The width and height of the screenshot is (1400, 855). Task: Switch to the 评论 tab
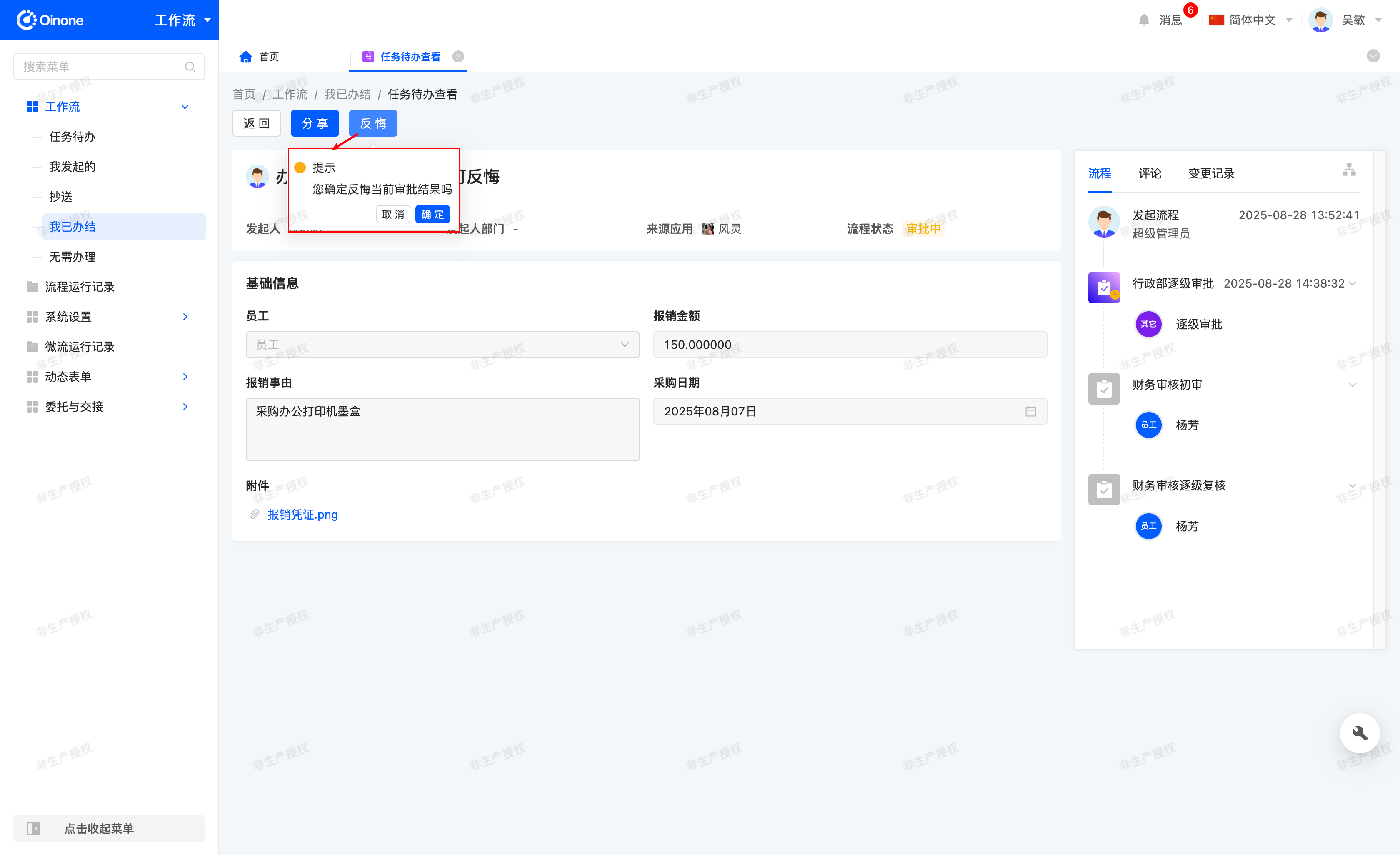pos(1150,173)
